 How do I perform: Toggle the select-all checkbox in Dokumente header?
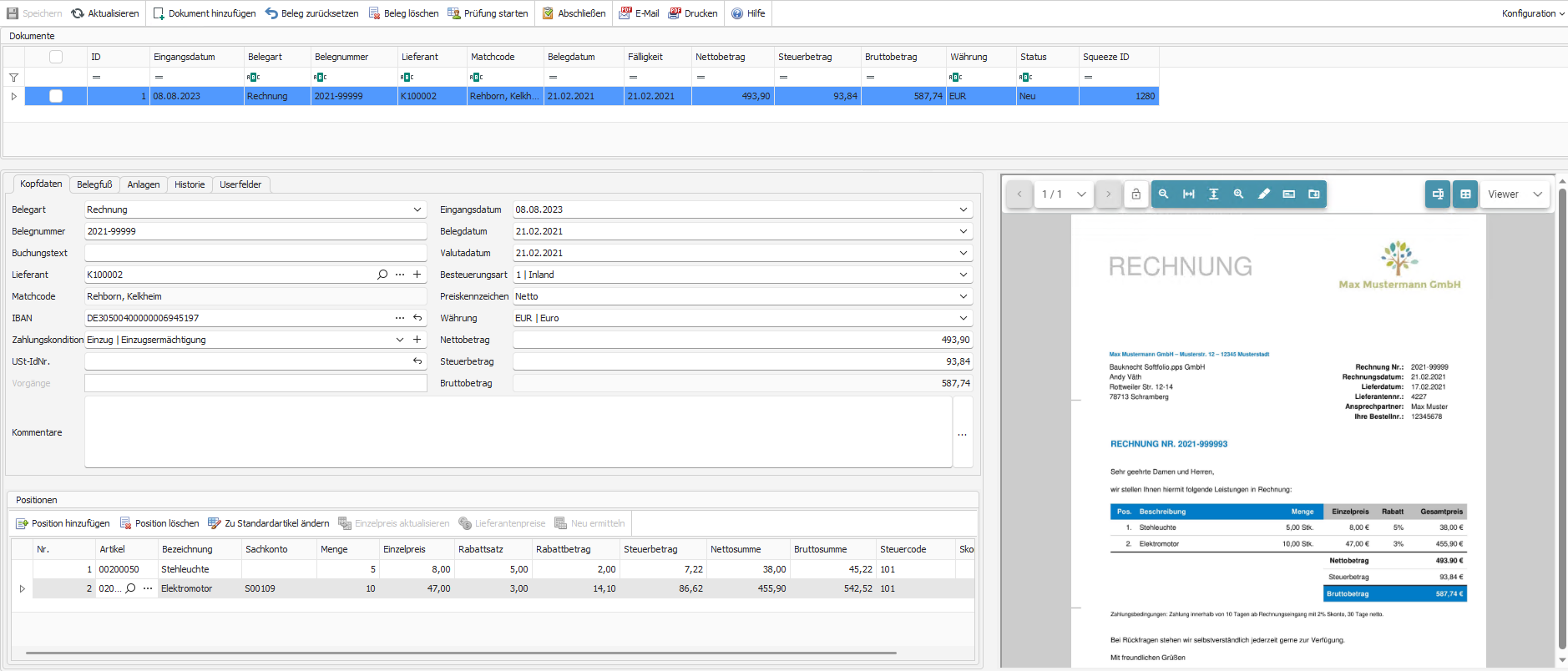click(56, 57)
